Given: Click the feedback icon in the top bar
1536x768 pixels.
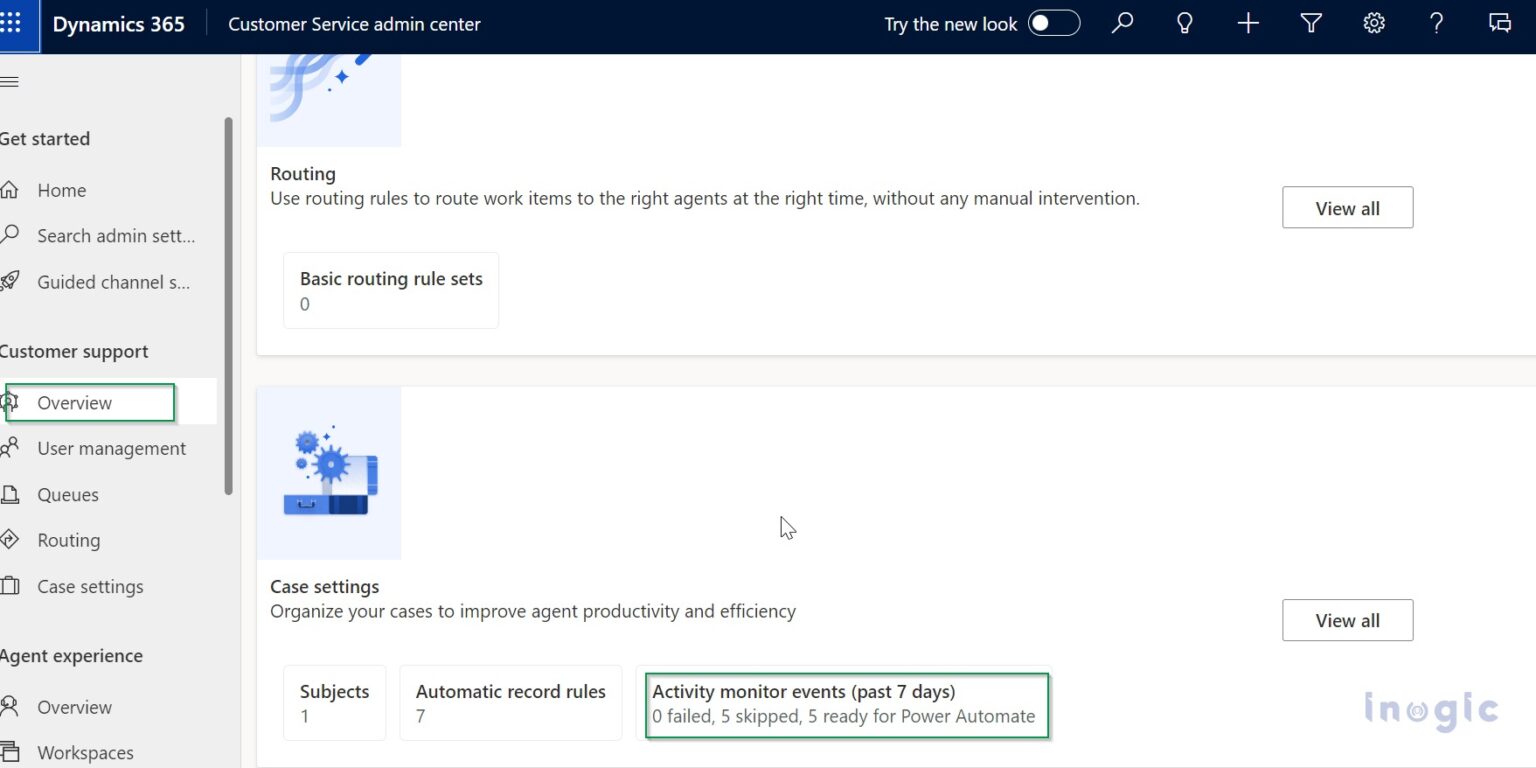Looking at the screenshot, I should pos(1499,22).
